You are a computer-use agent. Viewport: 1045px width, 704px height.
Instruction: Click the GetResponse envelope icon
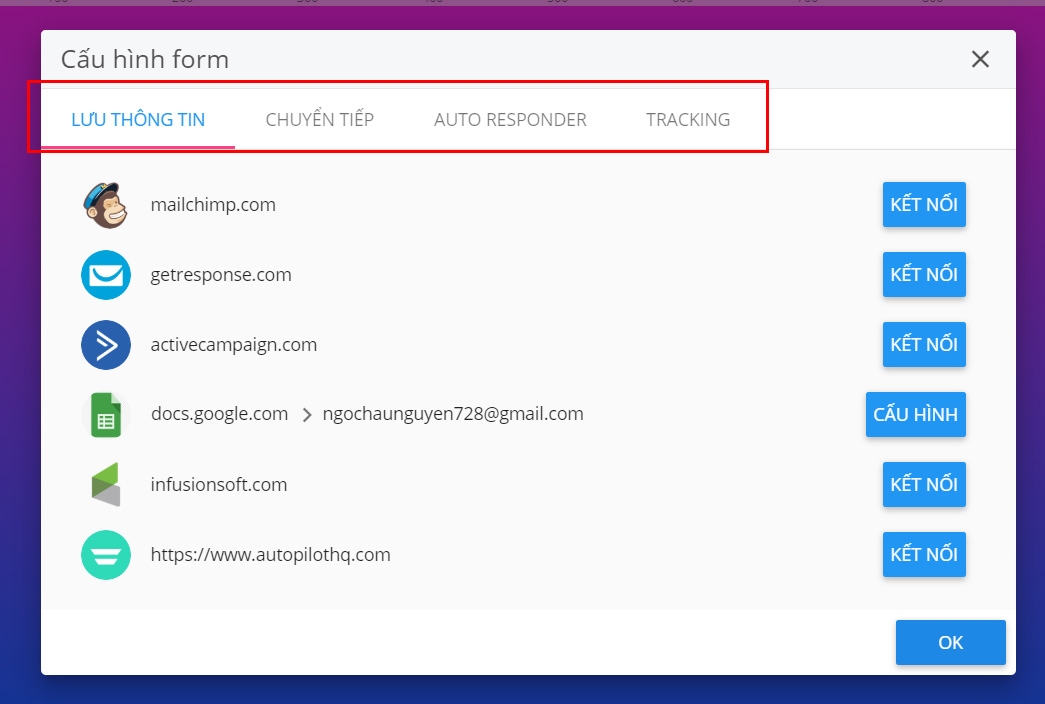(106, 275)
